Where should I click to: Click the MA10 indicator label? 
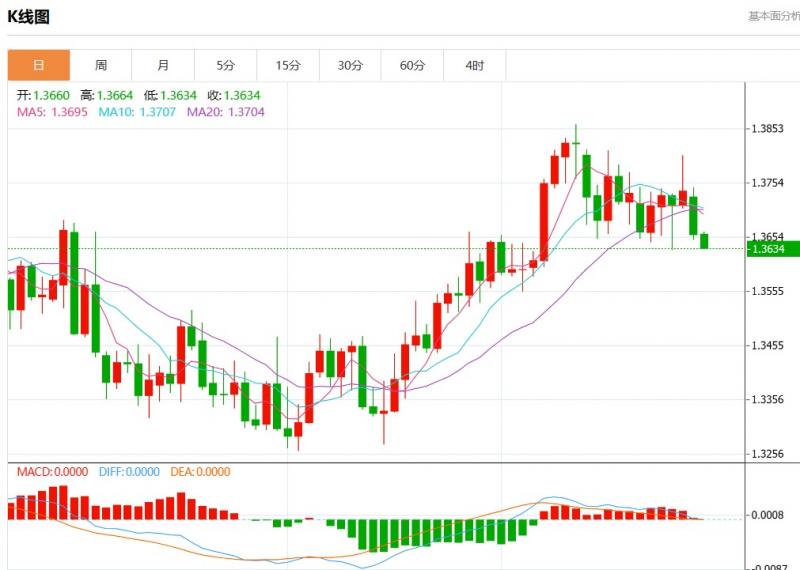click(138, 112)
